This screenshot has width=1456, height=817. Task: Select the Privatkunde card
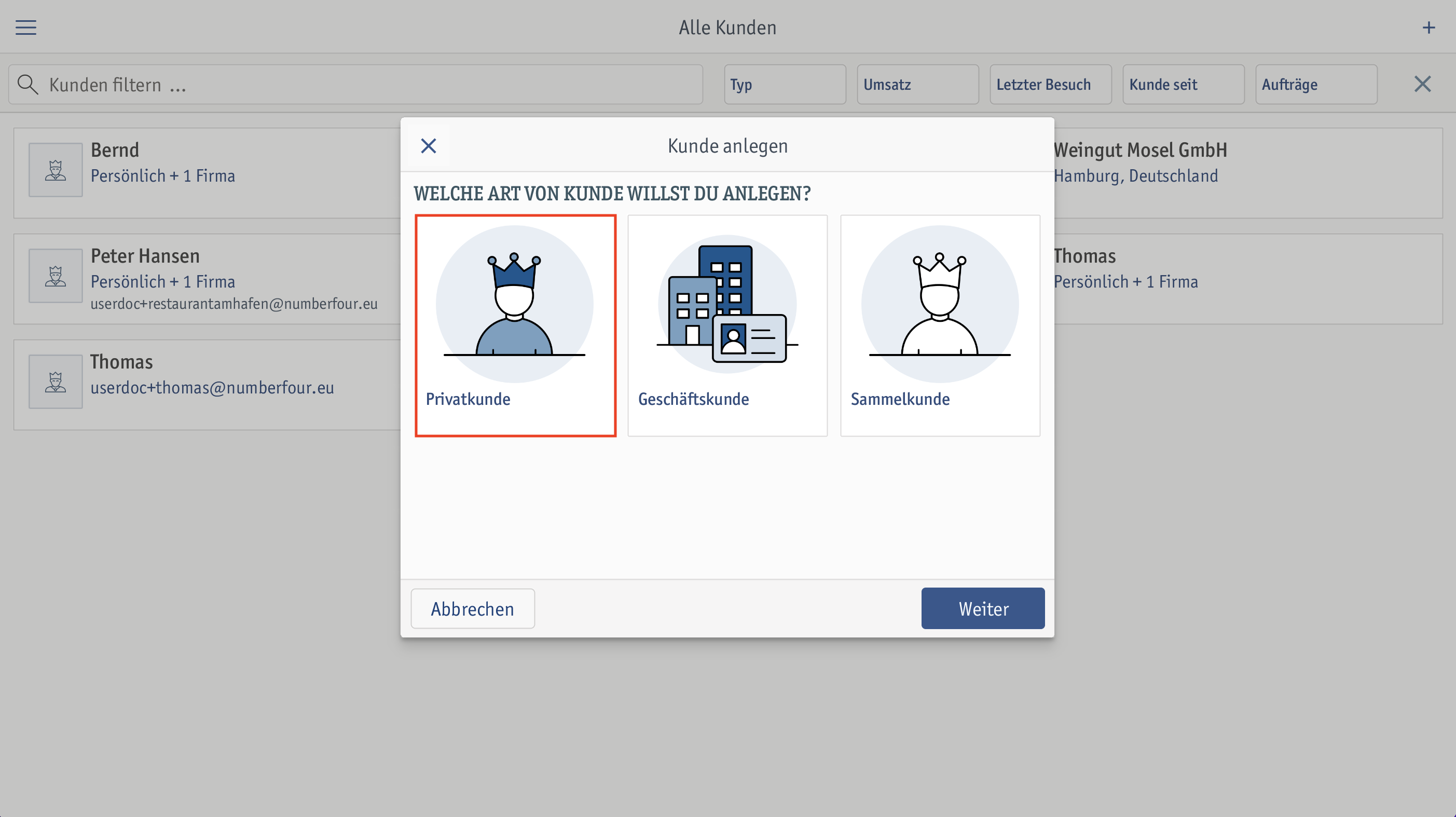coord(515,325)
